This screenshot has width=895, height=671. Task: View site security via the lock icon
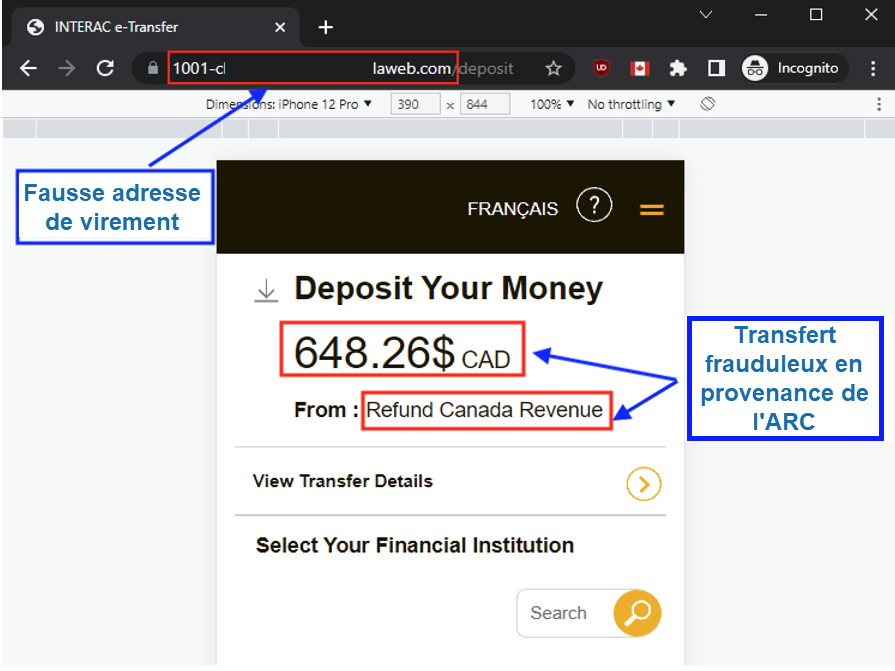[152, 68]
